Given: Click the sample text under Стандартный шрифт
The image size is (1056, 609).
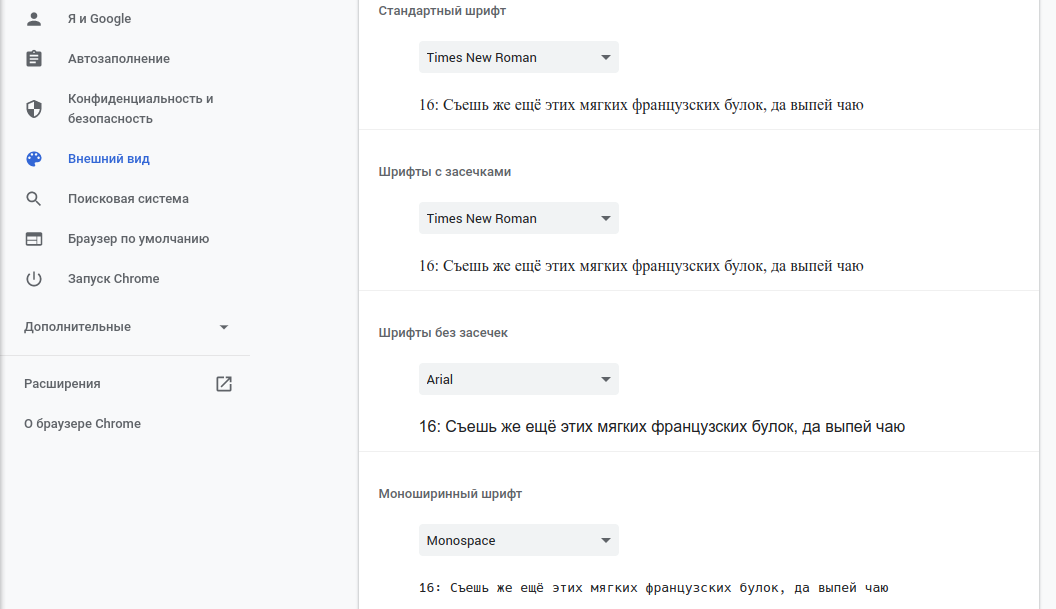Looking at the screenshot, I should [x=641, y=105].
